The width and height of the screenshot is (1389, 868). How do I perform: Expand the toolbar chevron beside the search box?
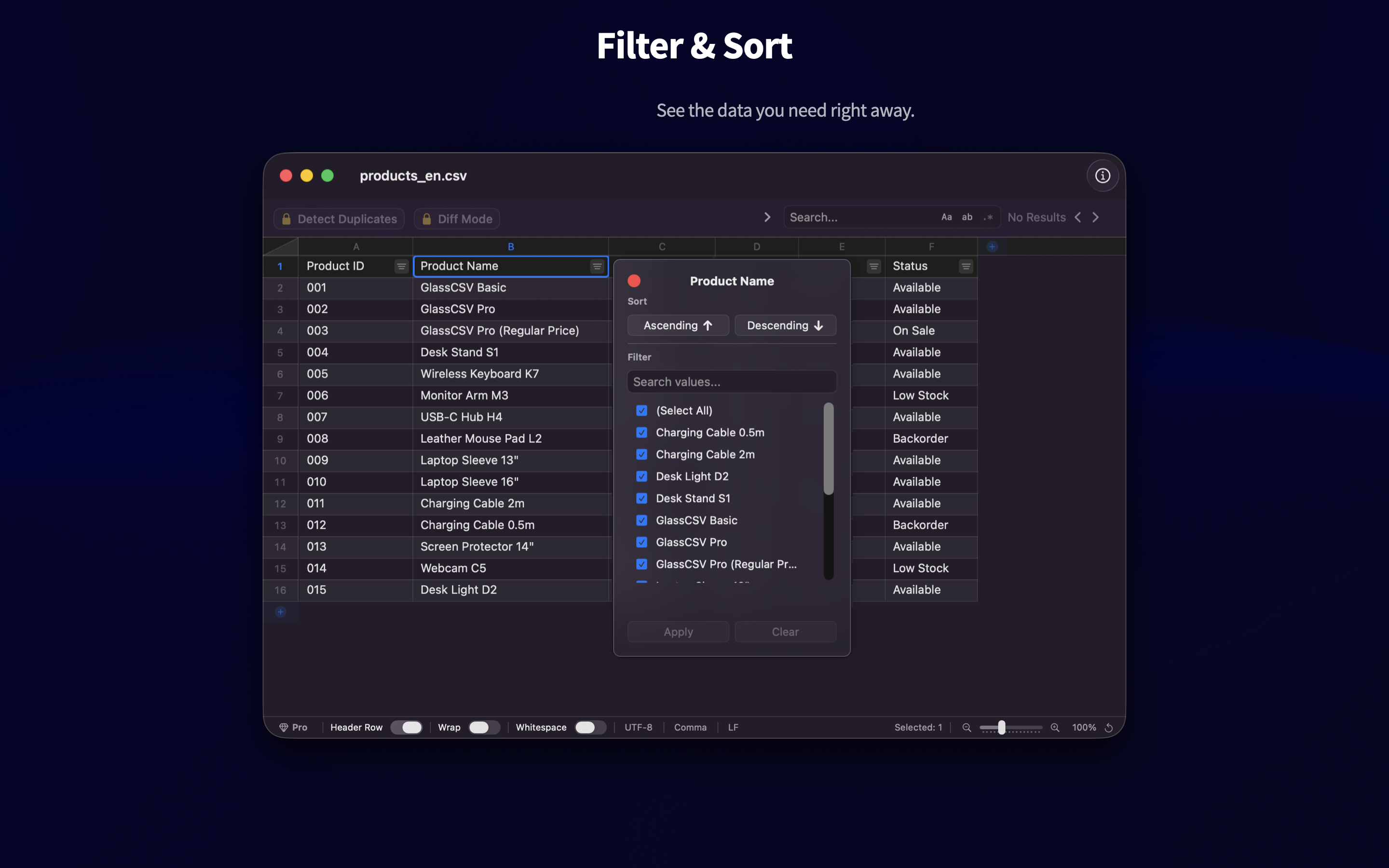(x=767, y=217)
